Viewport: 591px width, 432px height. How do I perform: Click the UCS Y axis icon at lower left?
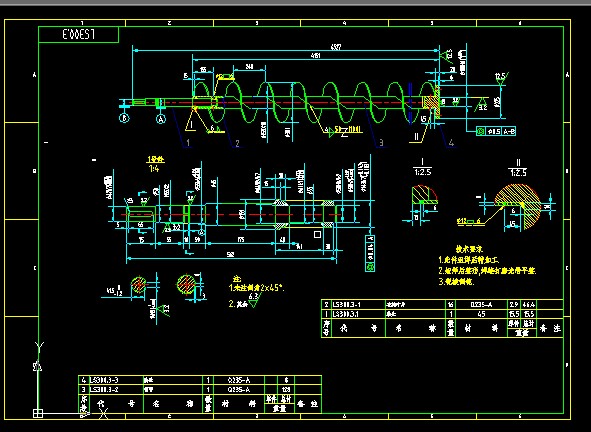(39, 347)
